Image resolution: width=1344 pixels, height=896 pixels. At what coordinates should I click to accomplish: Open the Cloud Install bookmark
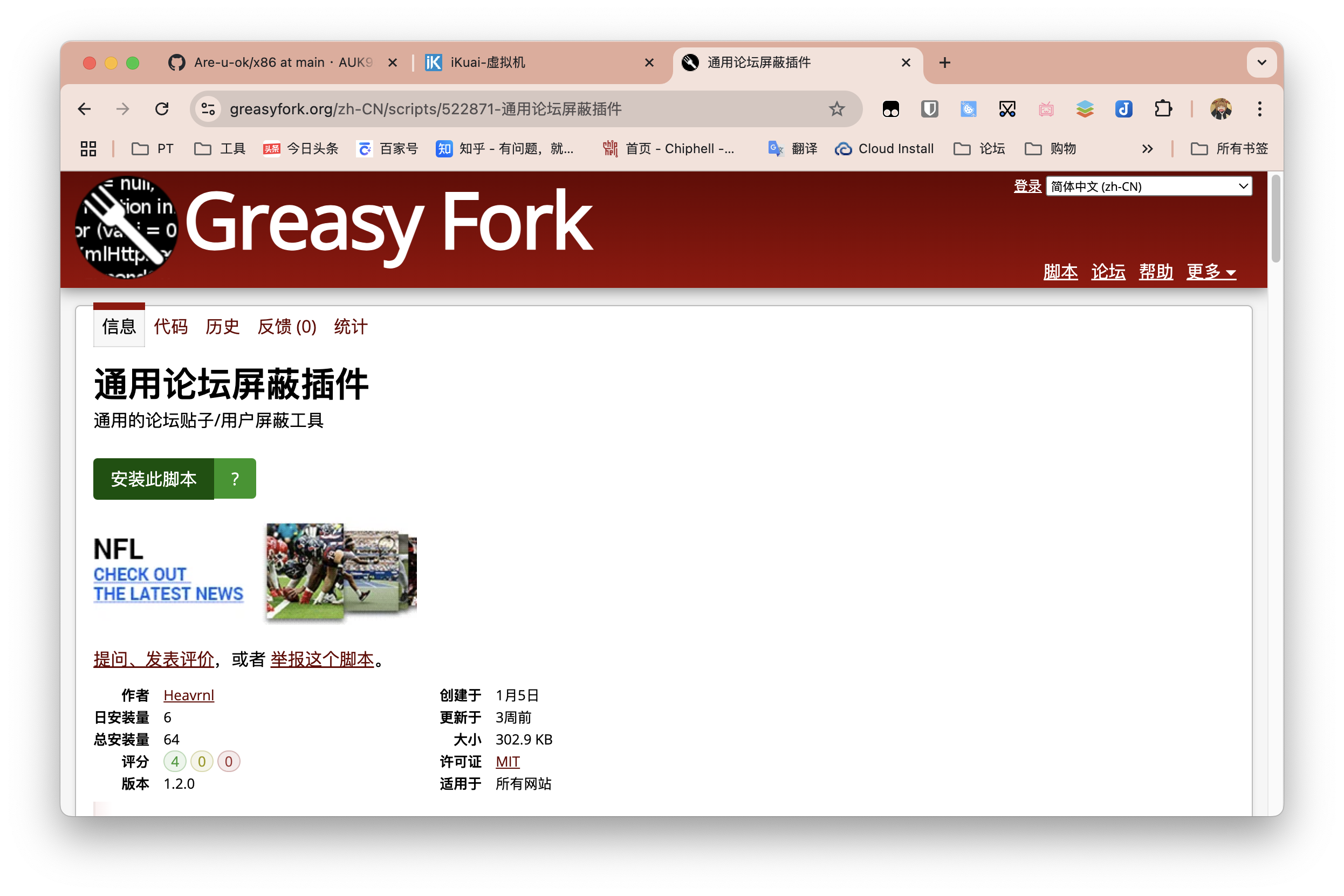click(884, 149)
